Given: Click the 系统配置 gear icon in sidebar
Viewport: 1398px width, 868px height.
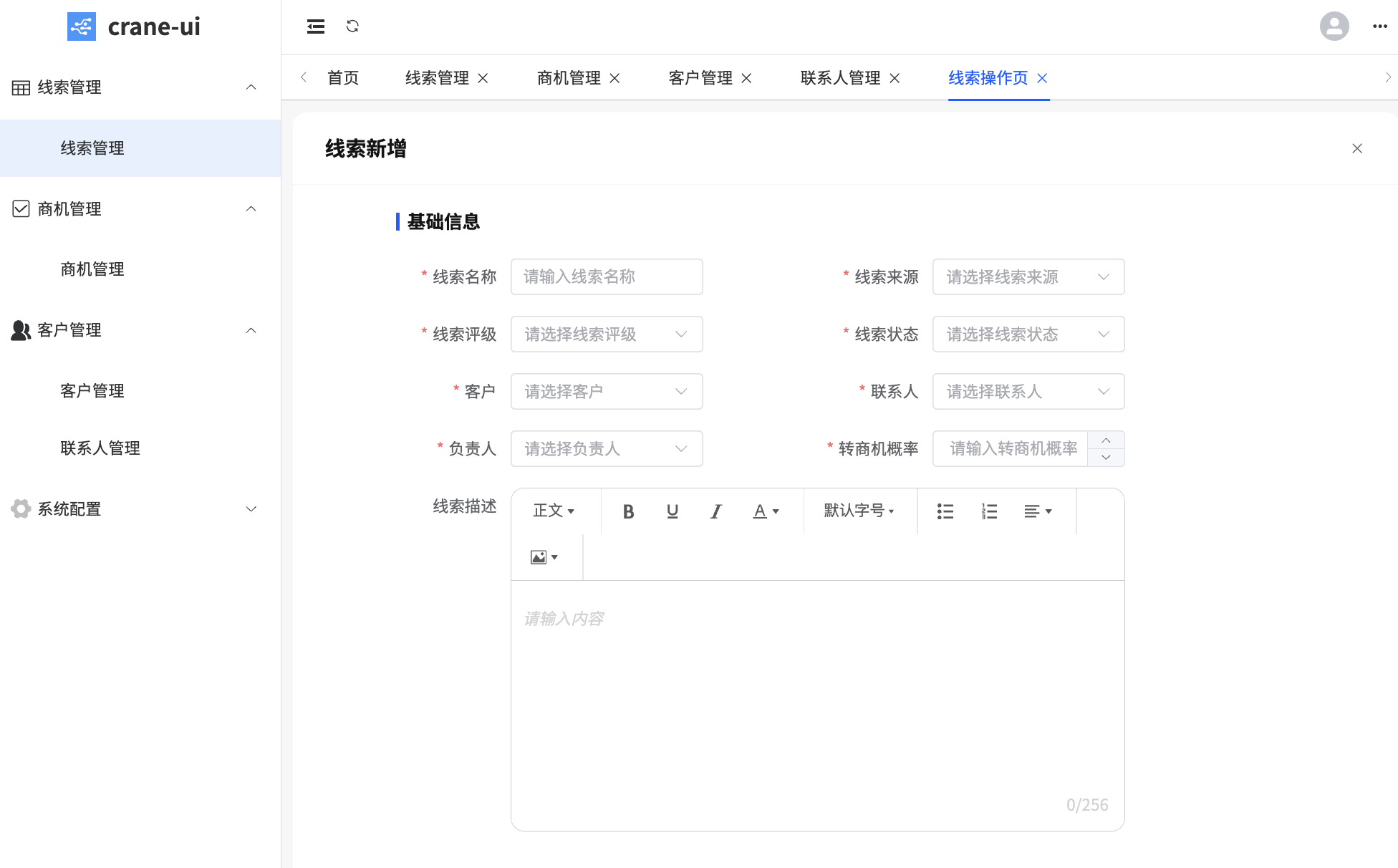Looking at the screenshot, I should (x=21, y=509).
